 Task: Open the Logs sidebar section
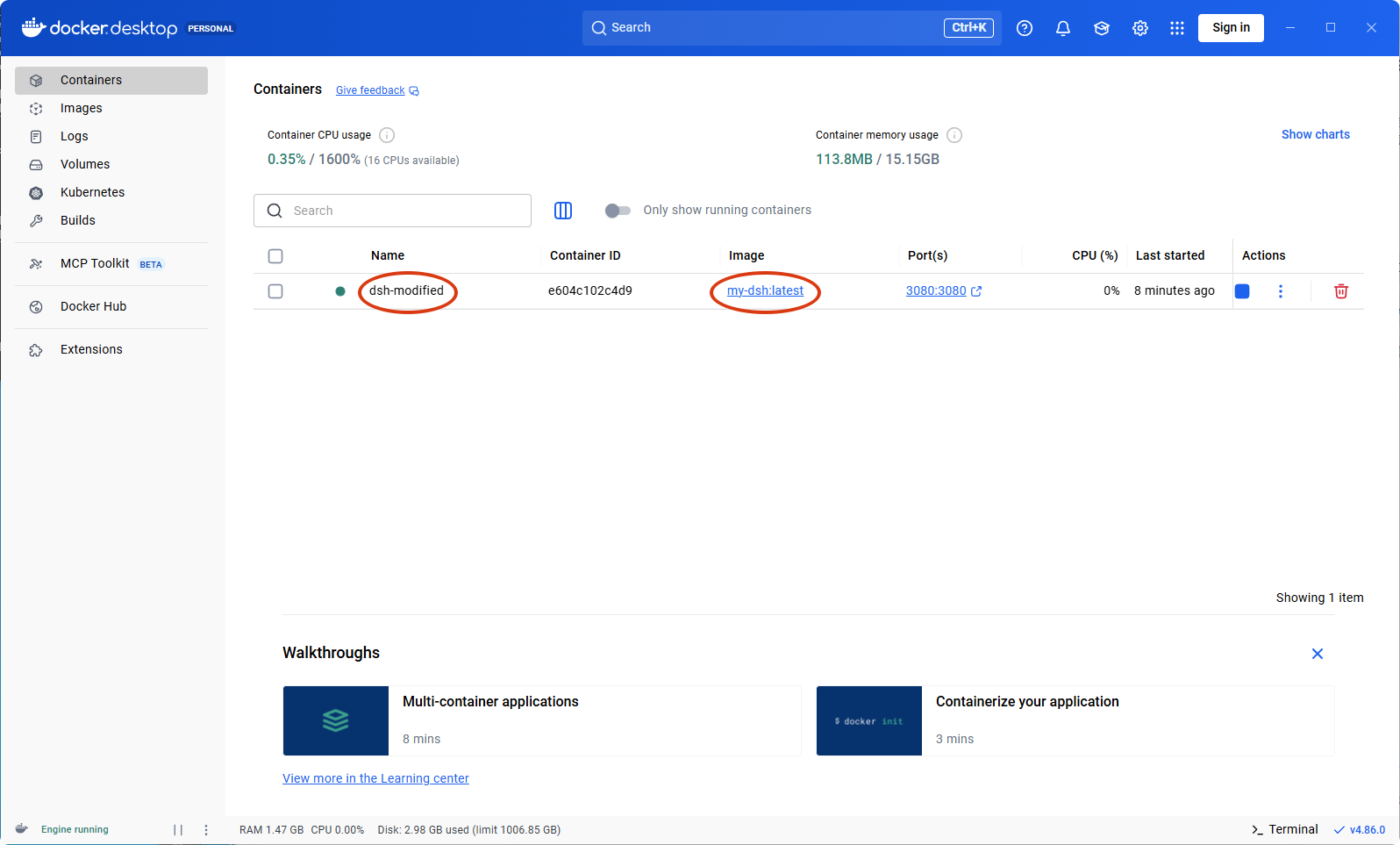click(111, 136)
